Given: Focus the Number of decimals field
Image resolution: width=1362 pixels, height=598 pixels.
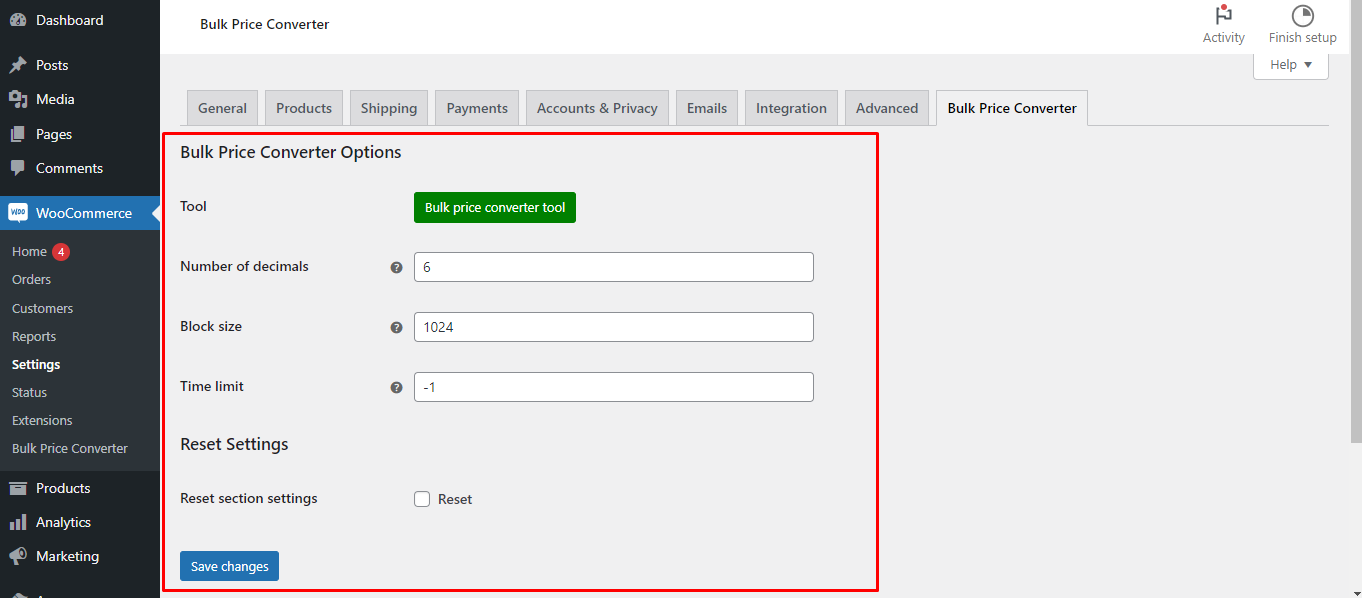Looking at the screenshot, I should 614,267.
